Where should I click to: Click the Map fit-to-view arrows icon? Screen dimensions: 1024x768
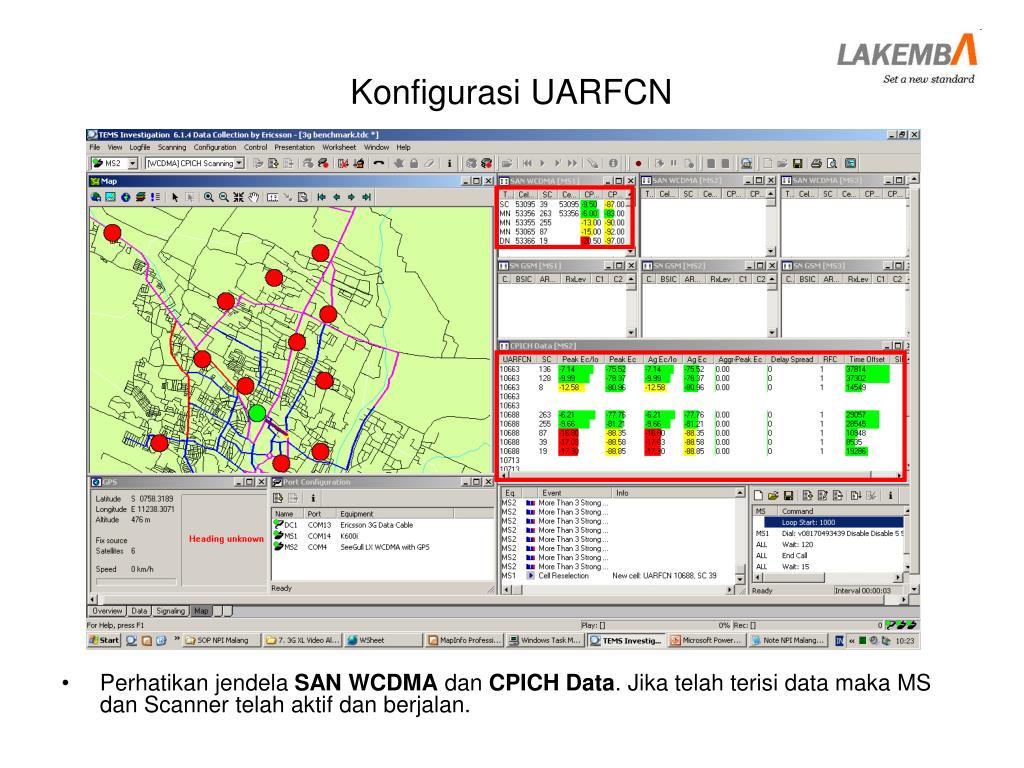(x=238, y=197)
